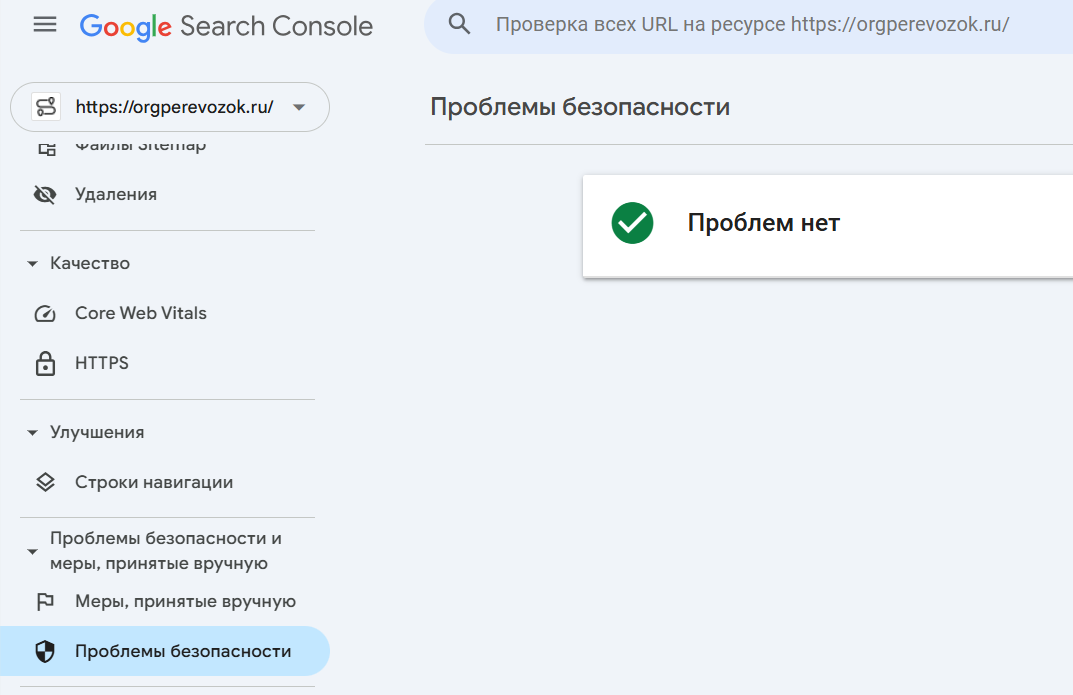Click the property icon beside the site URL

click(45, 107)
